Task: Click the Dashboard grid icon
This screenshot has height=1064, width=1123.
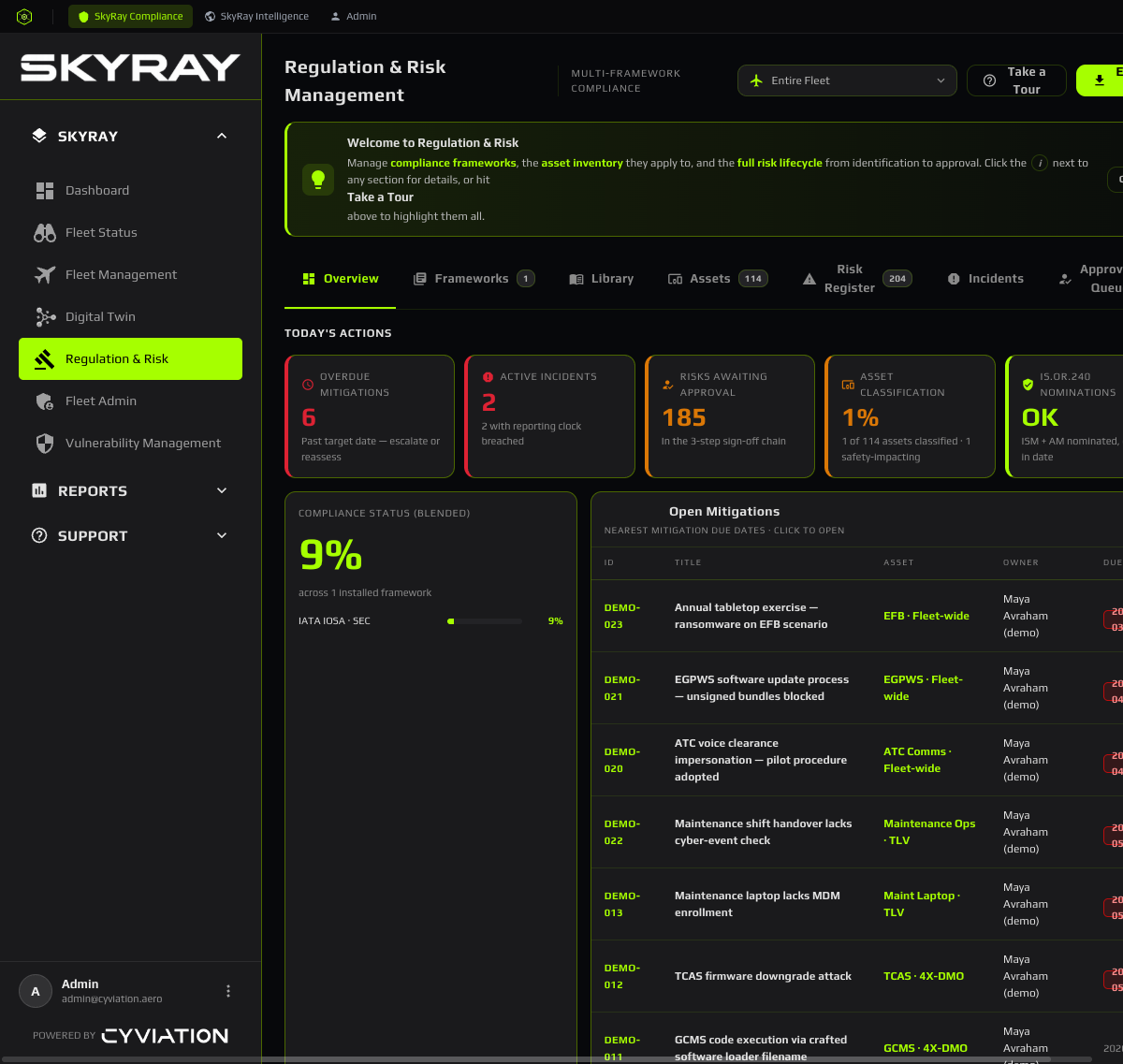Action: (x=45, y=190)
